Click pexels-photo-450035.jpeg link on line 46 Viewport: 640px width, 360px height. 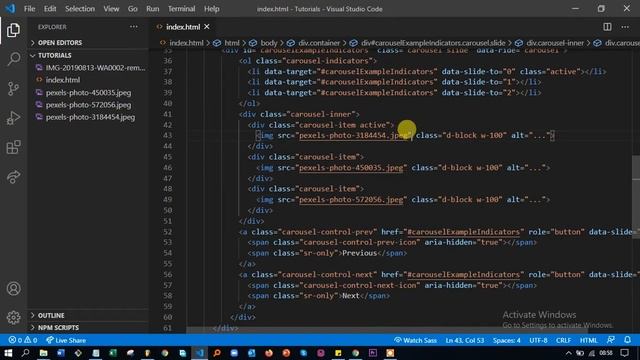(351, 168)
